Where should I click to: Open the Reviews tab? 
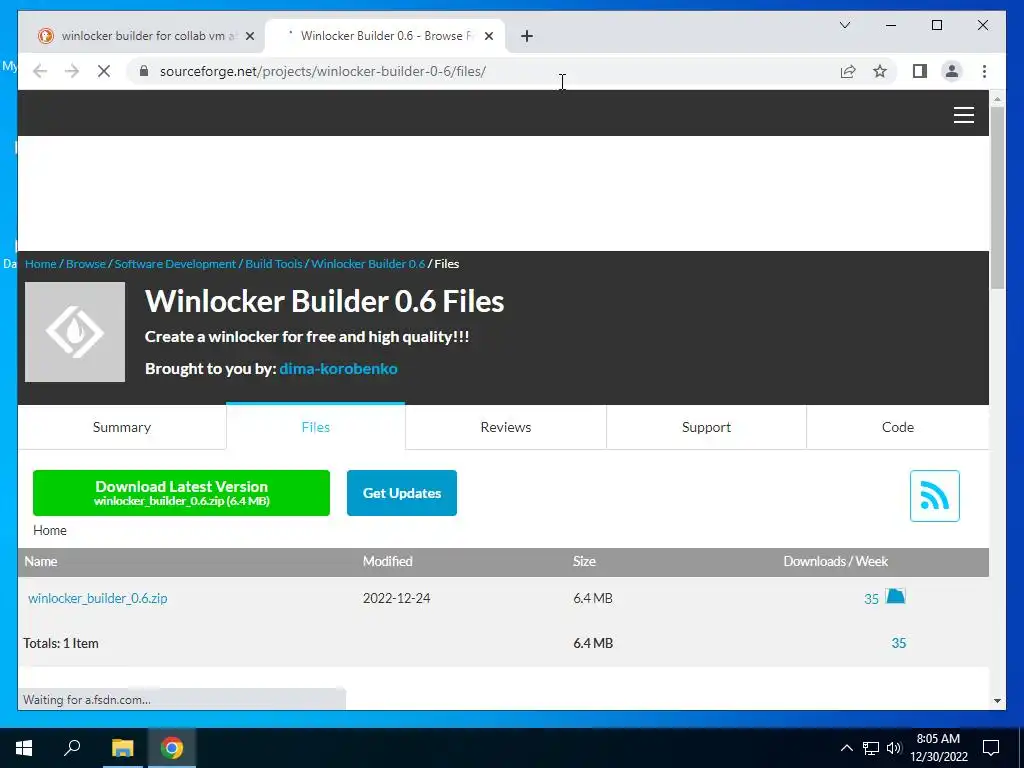tap(505, 427)
